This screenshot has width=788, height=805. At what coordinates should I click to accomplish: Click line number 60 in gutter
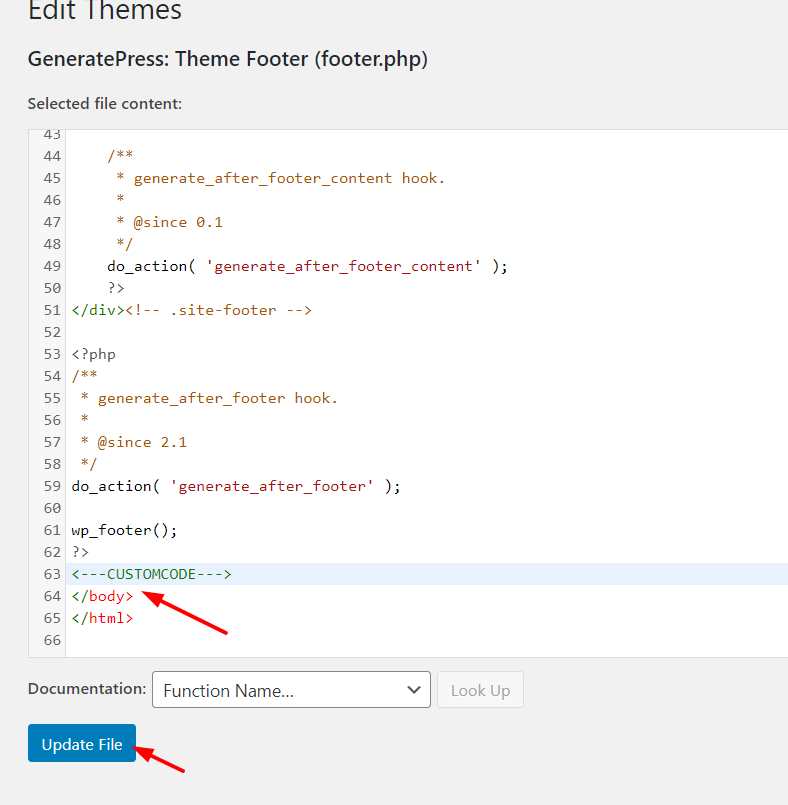pos(52,508)
